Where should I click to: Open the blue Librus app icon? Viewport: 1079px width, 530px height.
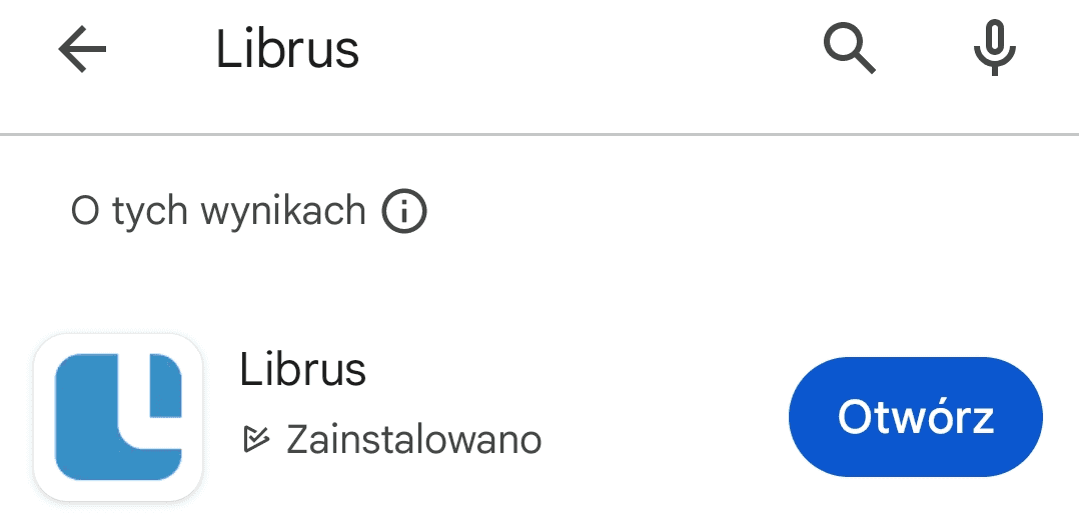tap(118, 416)
